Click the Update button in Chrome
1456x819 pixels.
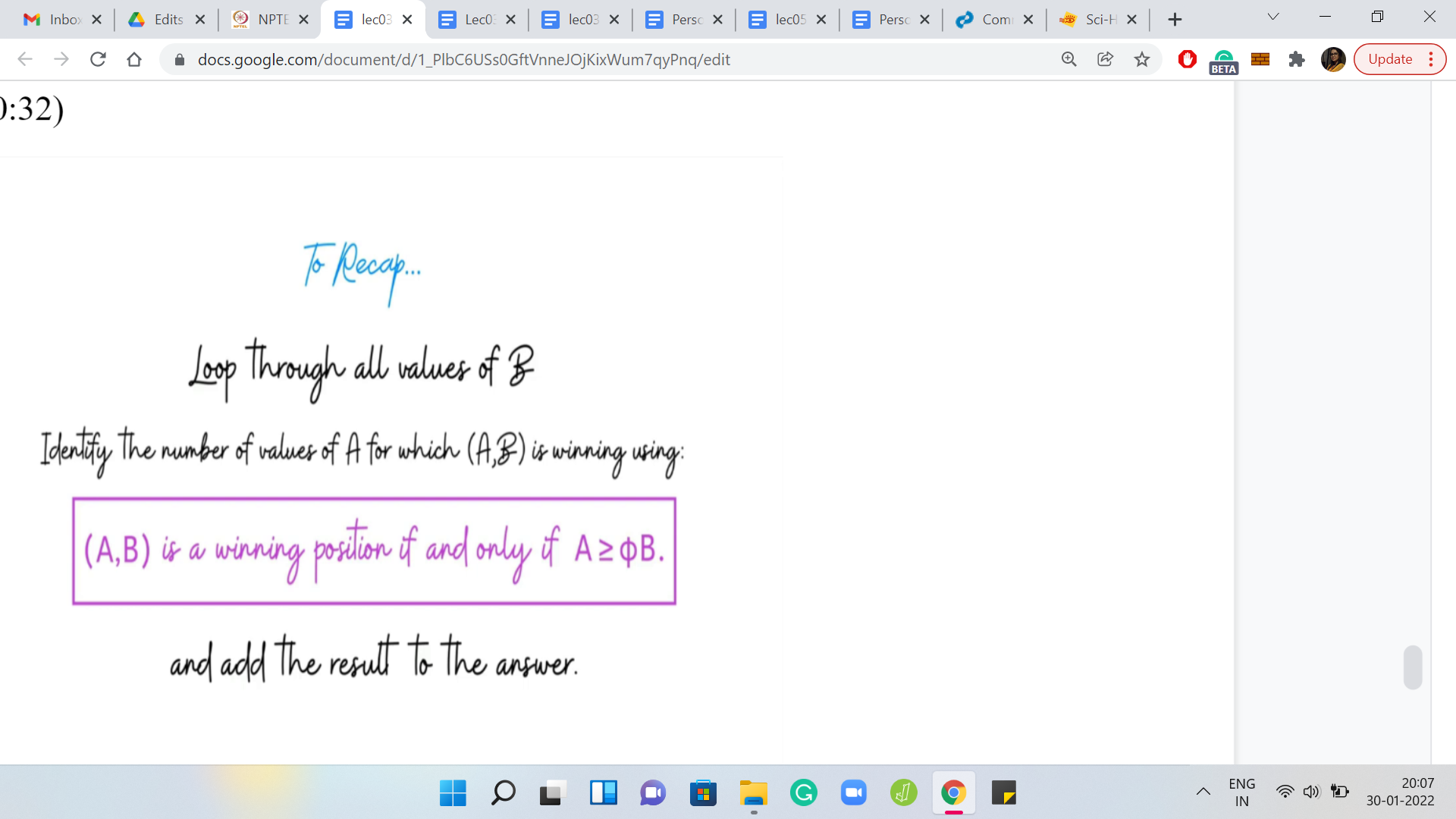(x=1389, y=59)
